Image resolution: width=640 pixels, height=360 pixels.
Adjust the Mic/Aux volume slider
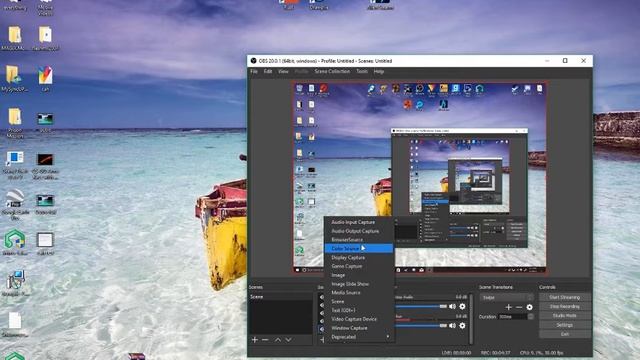click(421, 325)
